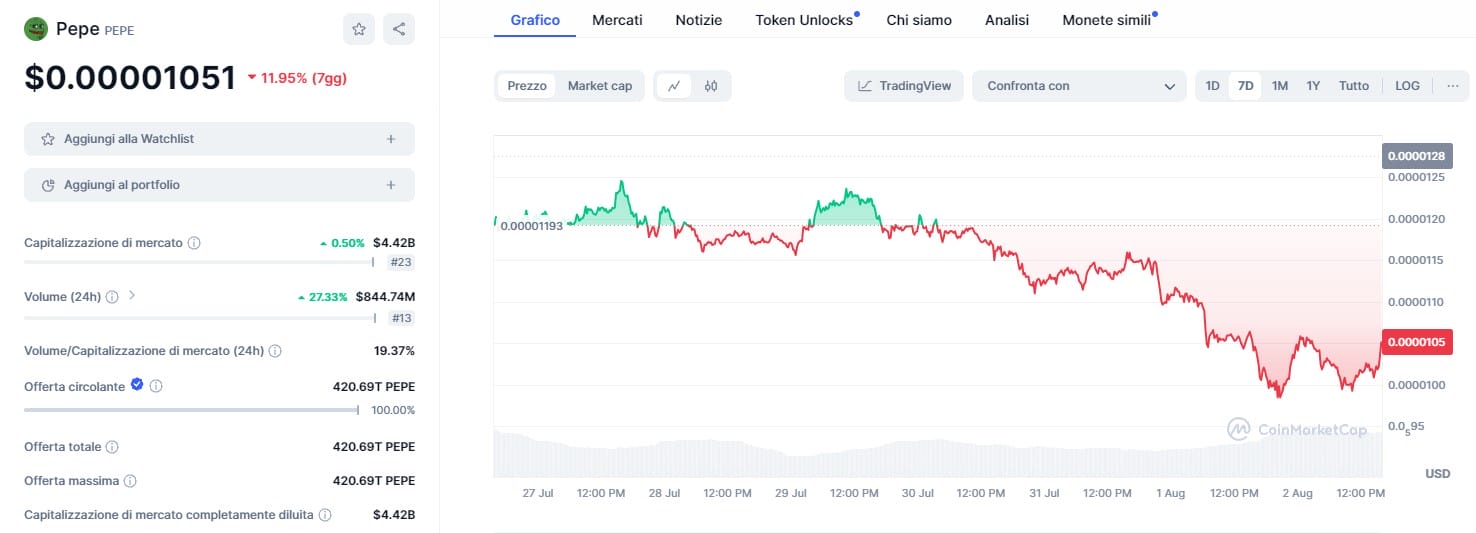Open info icon beside Capitalizzazione di mercato completamente diluita
The height and width of the screenshot is (533, 1476).
coord(325,515)
